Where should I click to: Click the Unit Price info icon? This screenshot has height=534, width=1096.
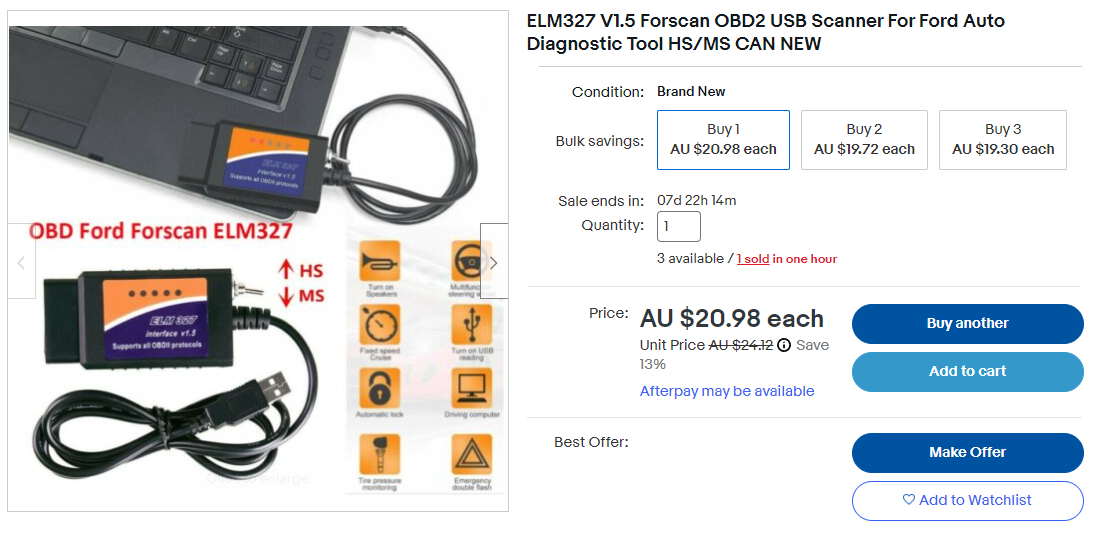pyautogui.click(x=784, y=345)
